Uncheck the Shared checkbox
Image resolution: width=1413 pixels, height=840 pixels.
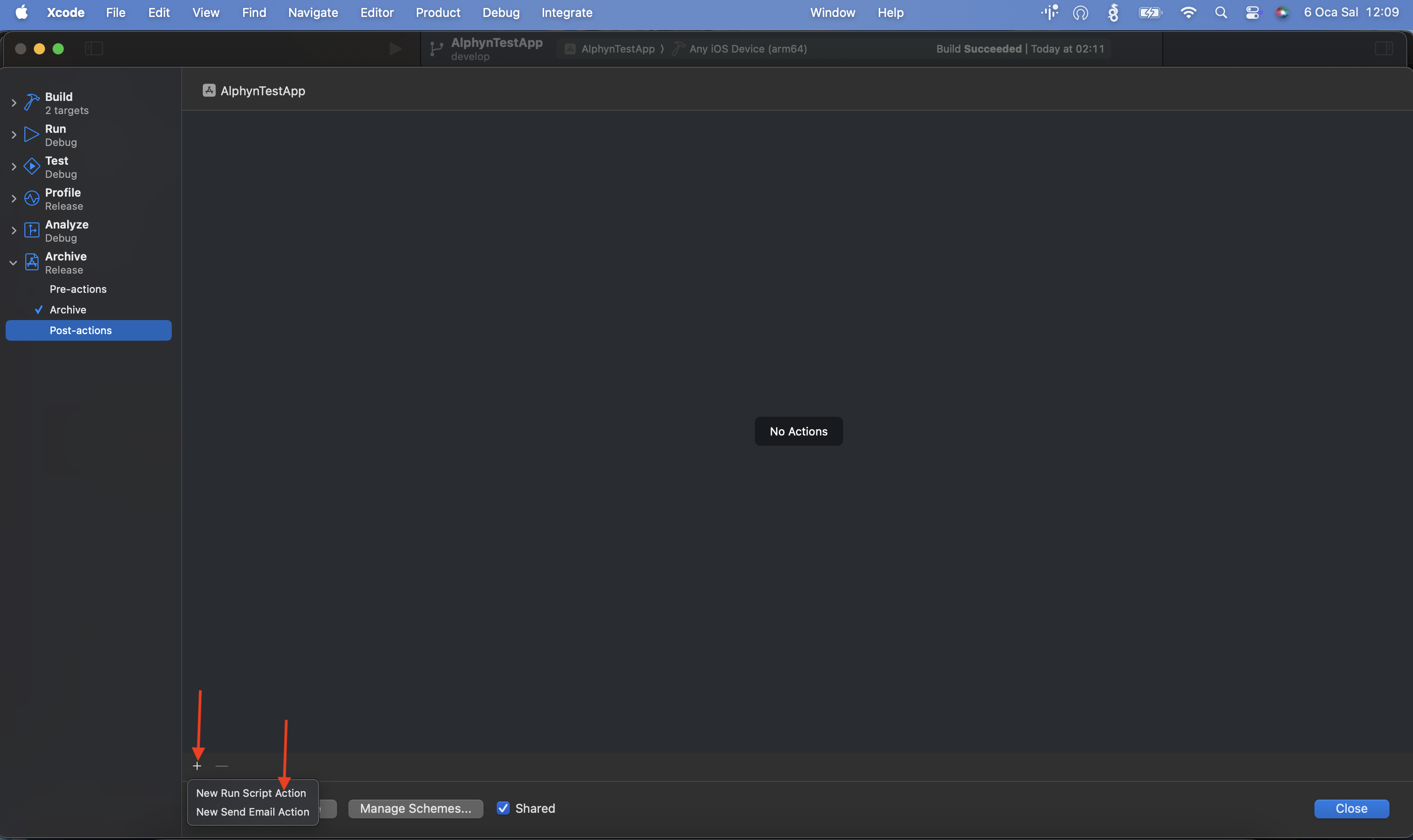point(503,808)
